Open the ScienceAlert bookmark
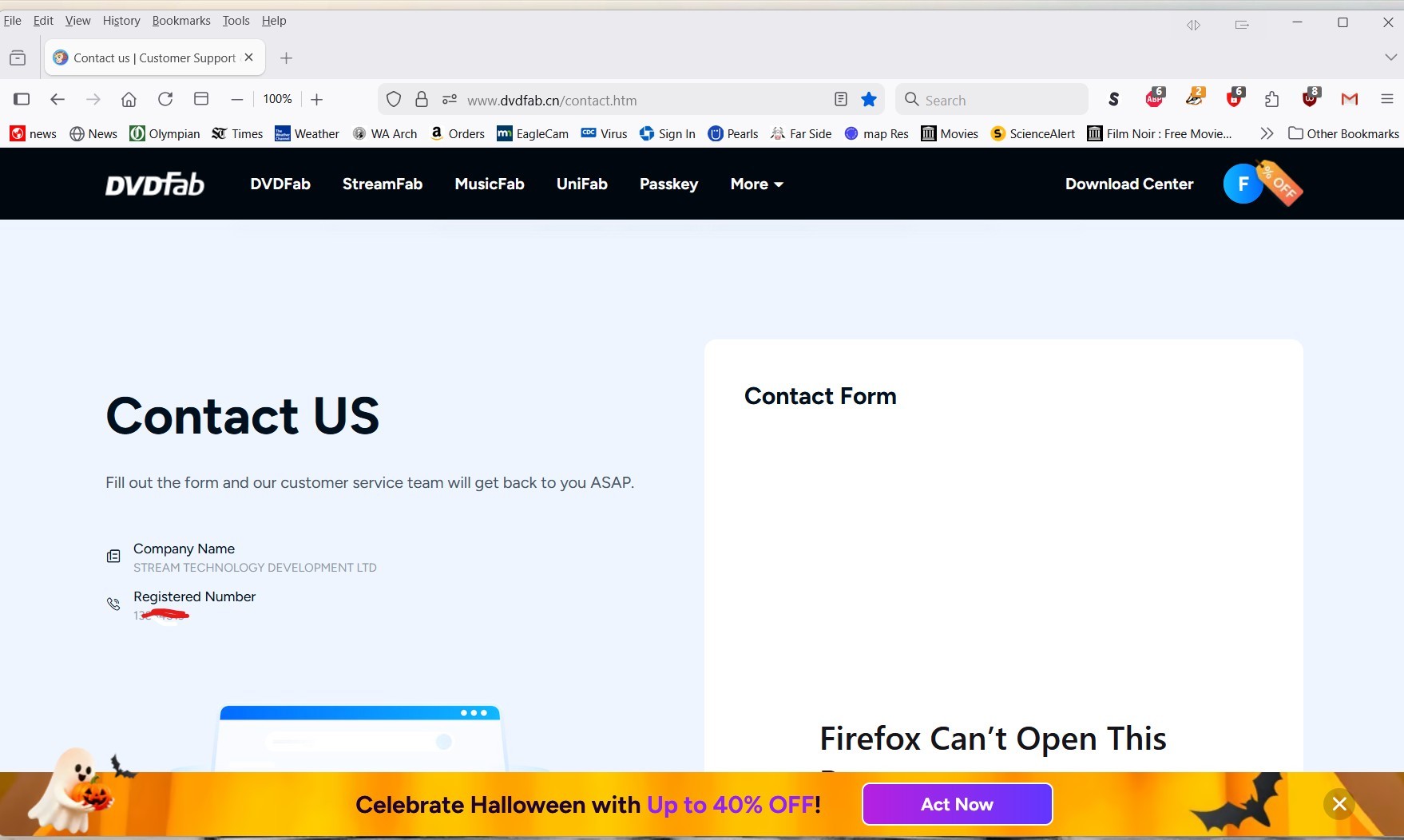The height and width of the screenshot is (840, 1404). pyautogui.click(x=1033, y=133)
